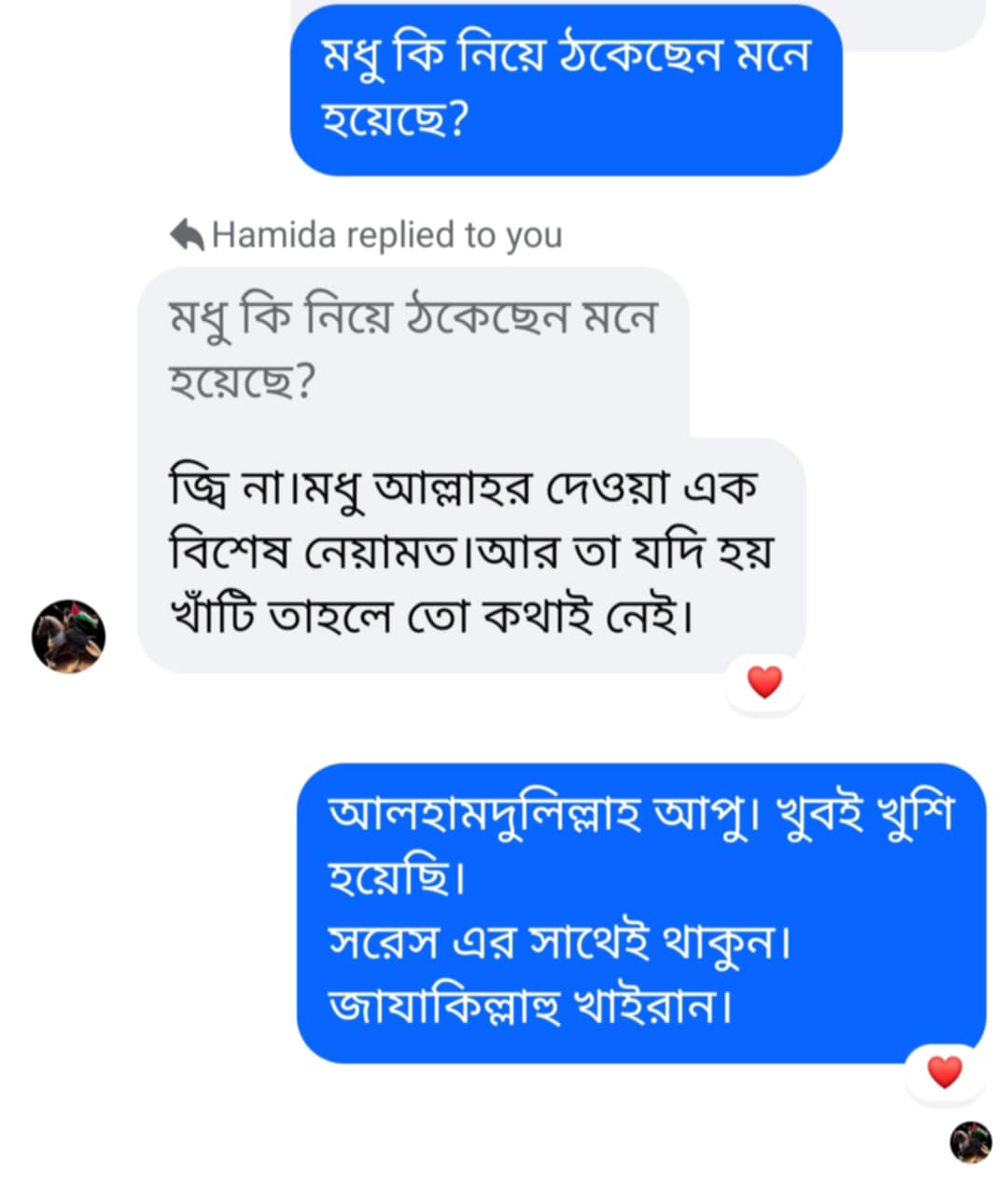Click "হয়েছে?" in the faded quoted preview
The width and height of the screenshot is (1008, 1190).
click(x=243, y=381)
